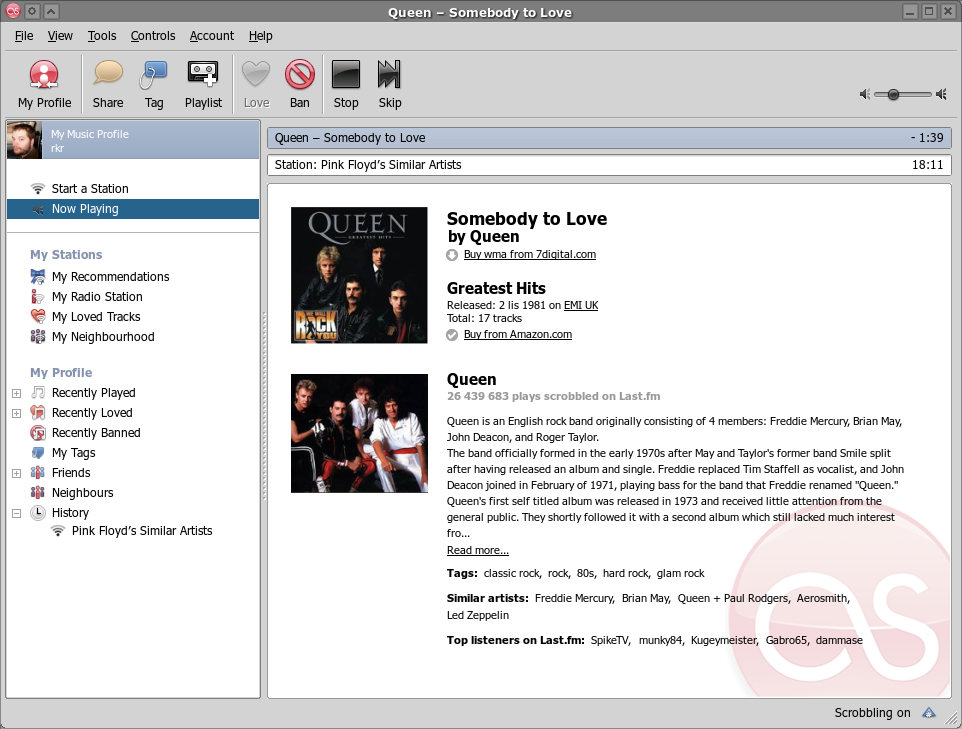962x729 pixels.
Task: Click the Recently Banned icon
Action: click(x=38, y=433)
